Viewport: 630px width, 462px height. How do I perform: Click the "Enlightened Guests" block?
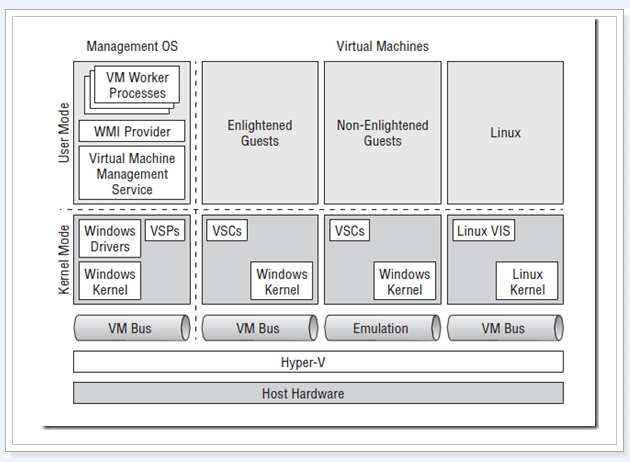point(260,133)
